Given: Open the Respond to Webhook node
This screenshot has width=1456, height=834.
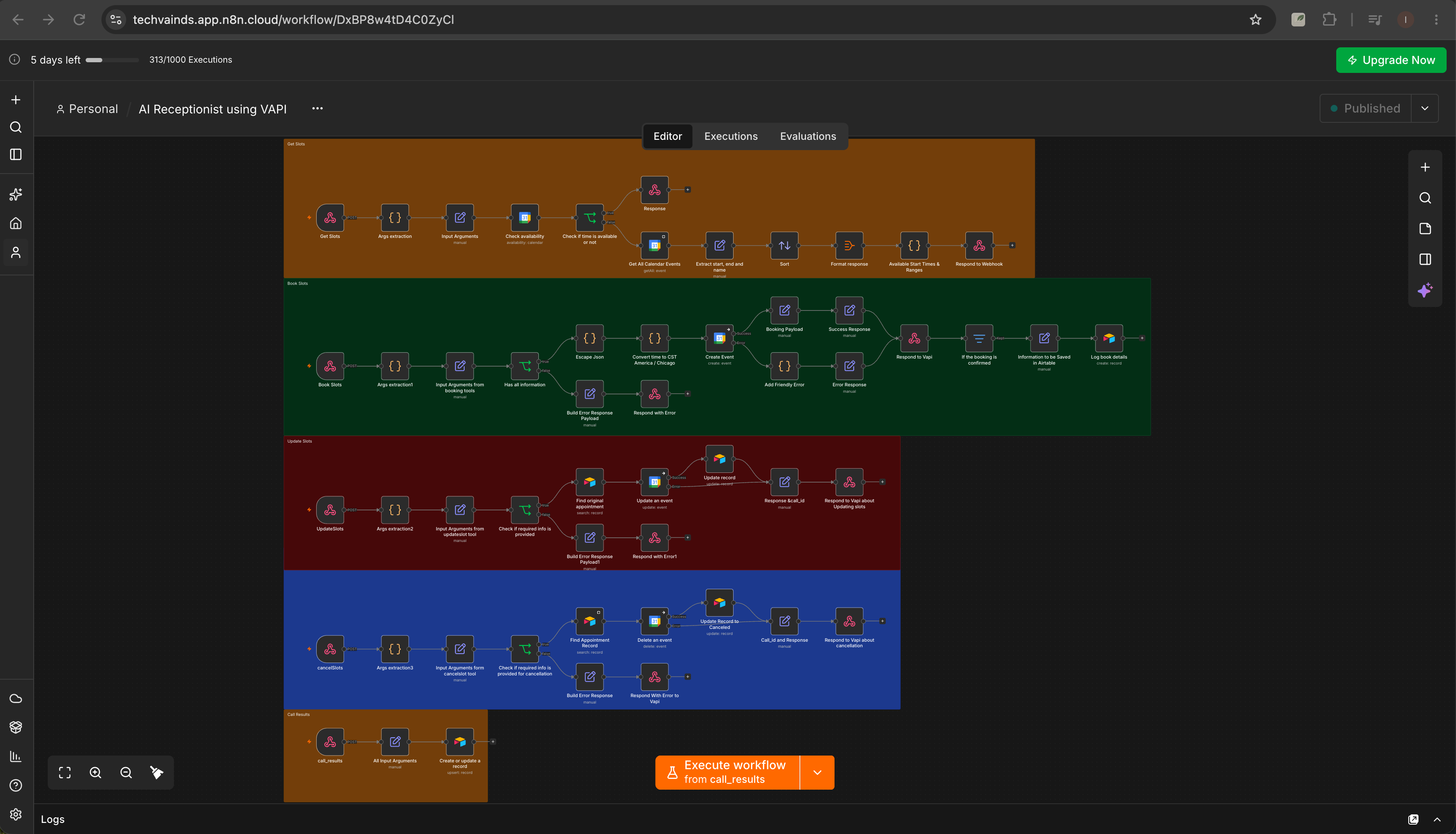Looking at the screenshot, I should [979, 245].
